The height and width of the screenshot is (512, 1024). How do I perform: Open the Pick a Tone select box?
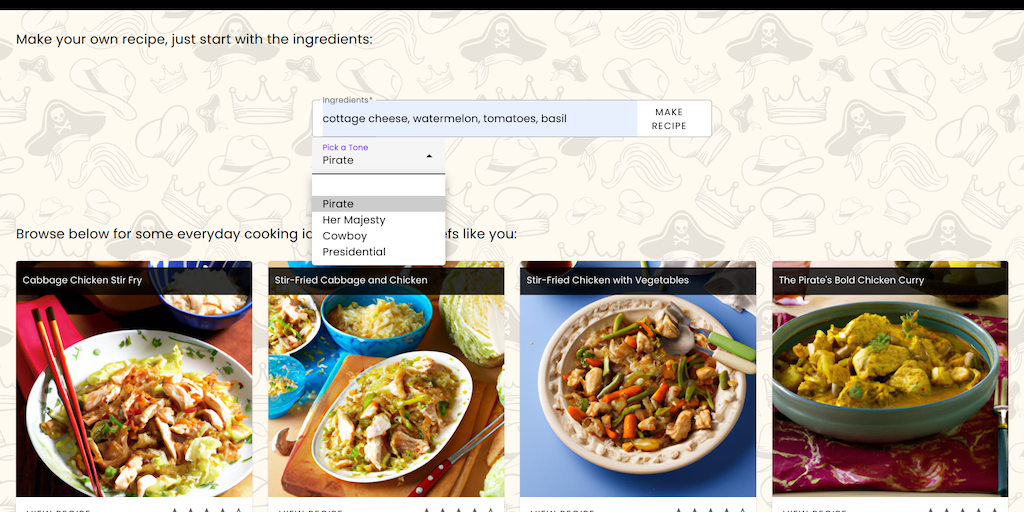click(x=378, y=155)
